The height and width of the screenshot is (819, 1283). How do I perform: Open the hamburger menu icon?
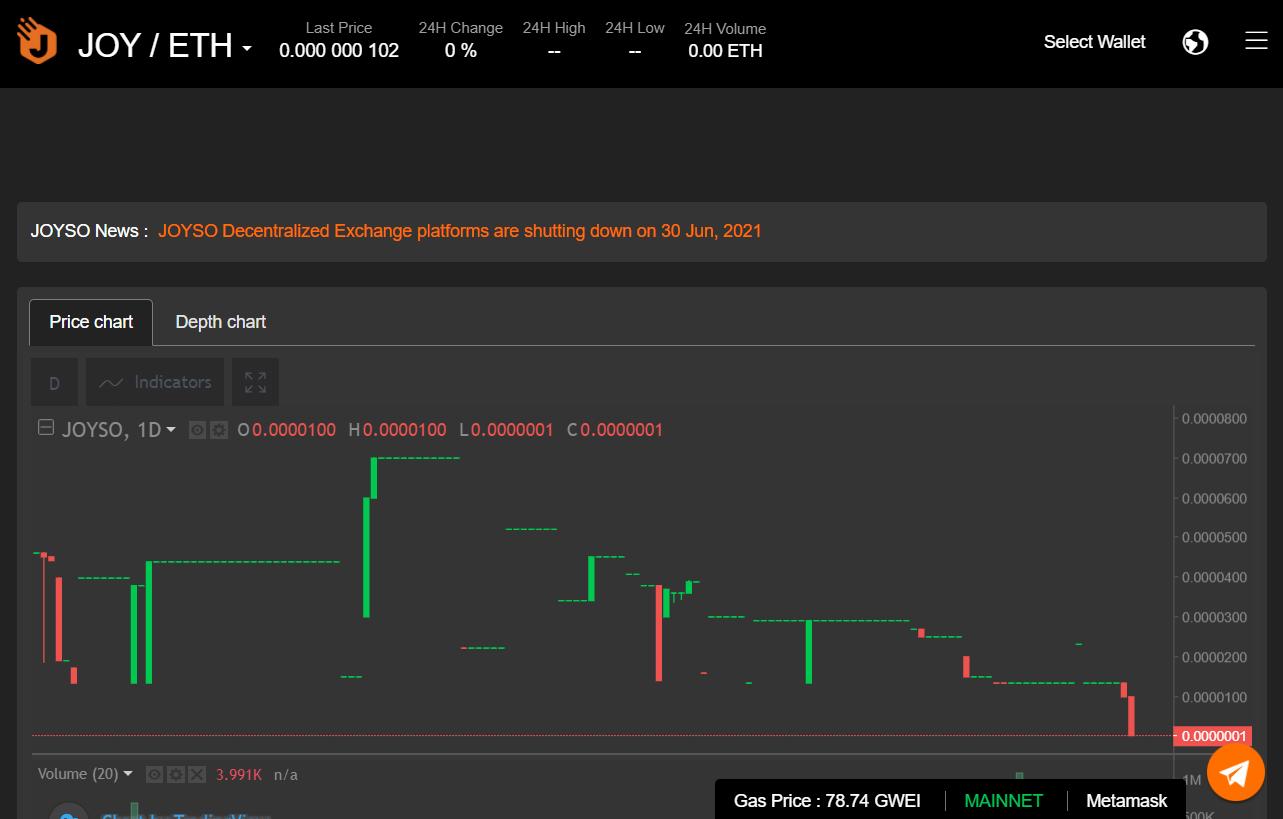click(x=1256, y=41)
